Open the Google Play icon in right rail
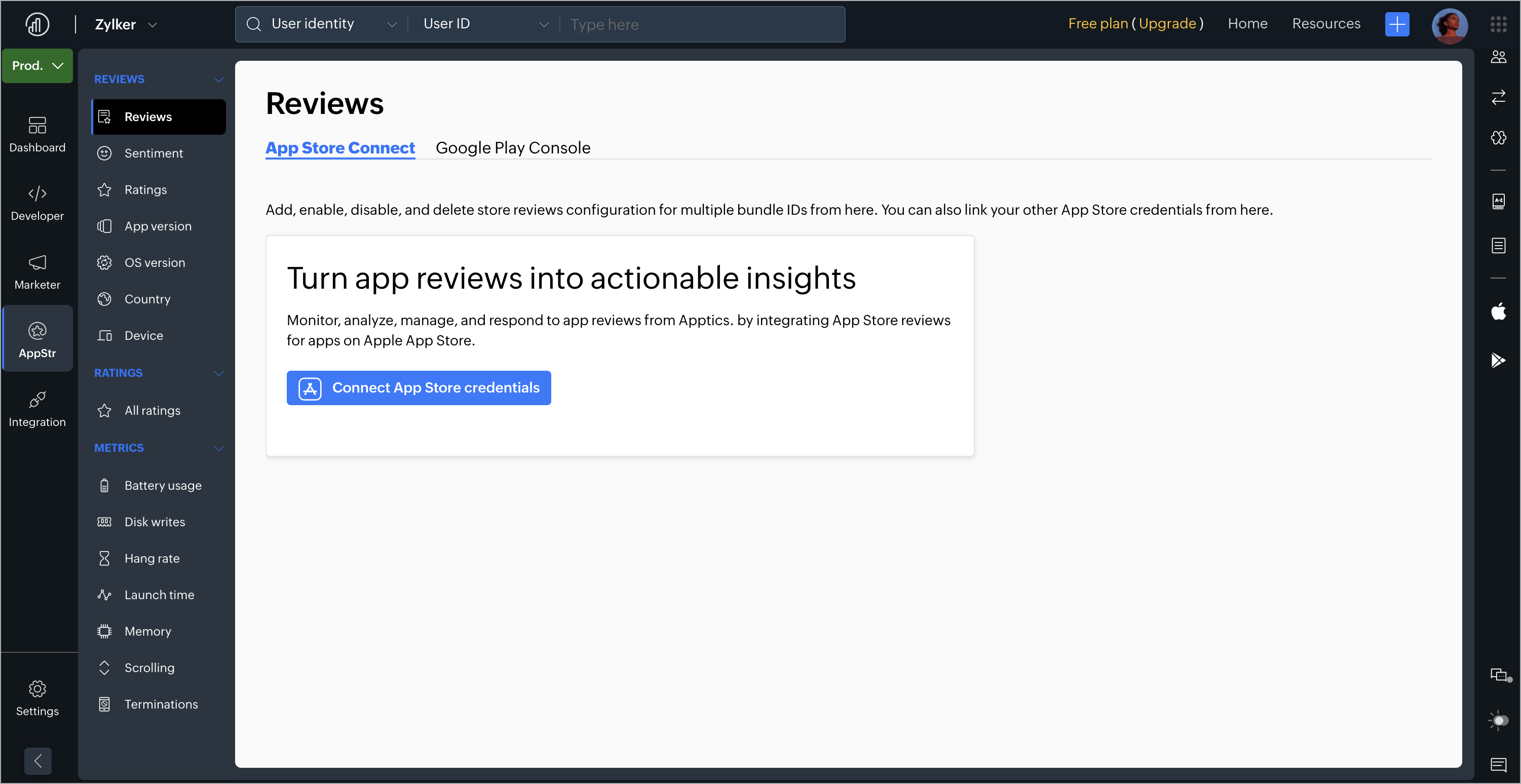Screen dimensions: 1521x784 pyautogui.click(x=1498, y=360)
